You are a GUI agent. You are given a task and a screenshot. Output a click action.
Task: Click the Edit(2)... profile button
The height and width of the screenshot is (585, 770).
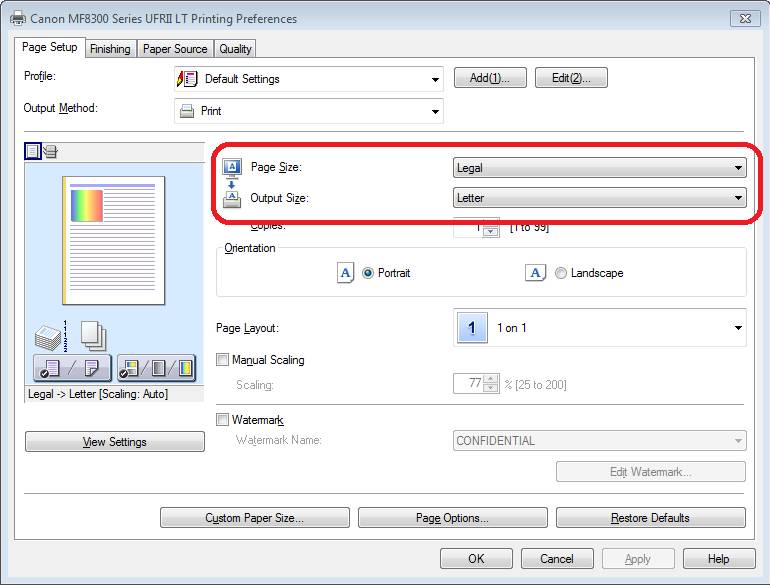click(571, 78)
